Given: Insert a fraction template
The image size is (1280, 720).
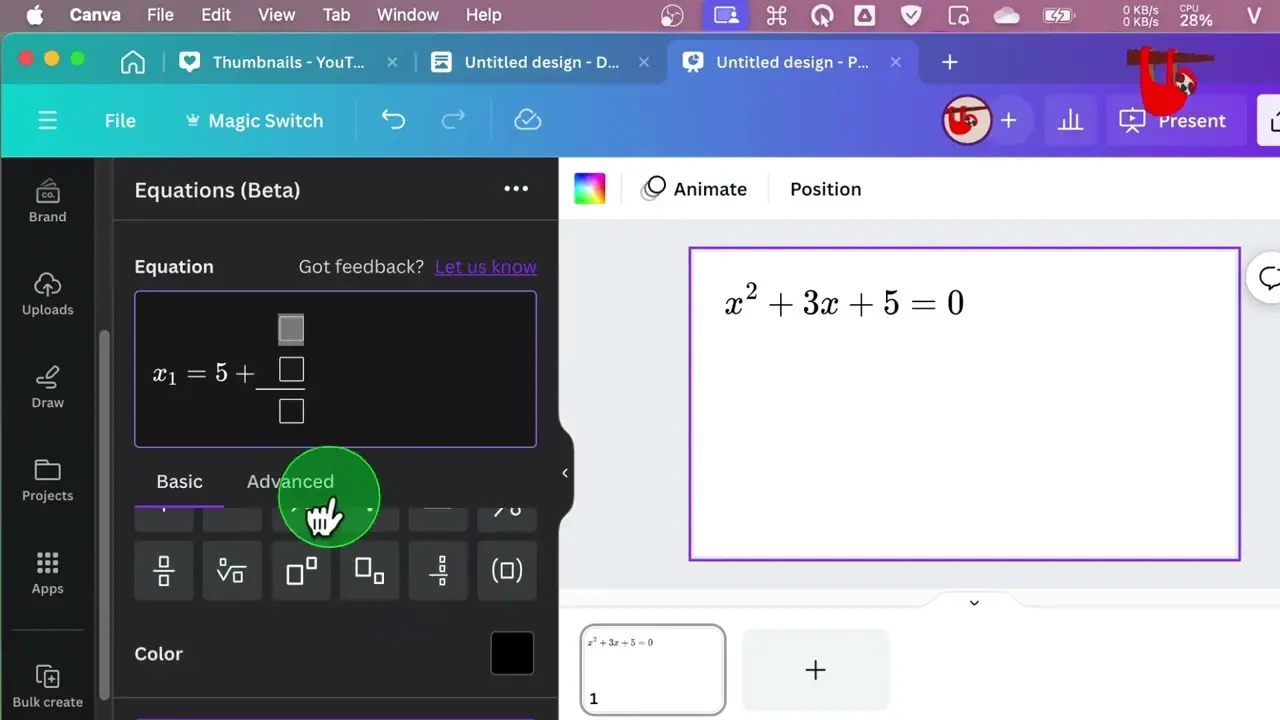Looking at the screenshot, I should coord(164,571).
